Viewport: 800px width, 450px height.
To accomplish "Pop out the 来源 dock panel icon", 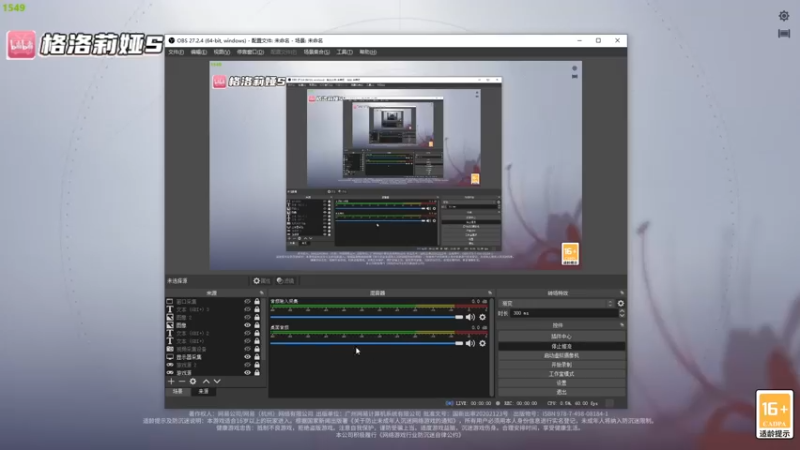I will (x=262, y=293).
